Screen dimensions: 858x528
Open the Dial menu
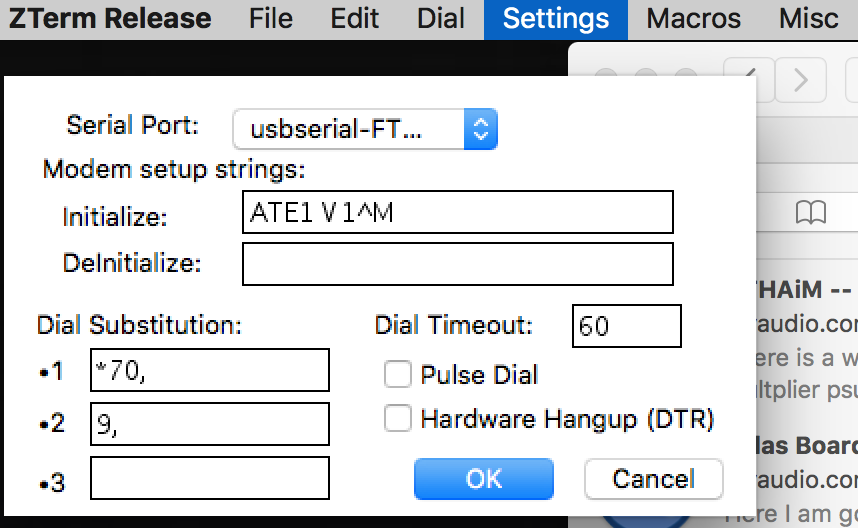point(440,19)
